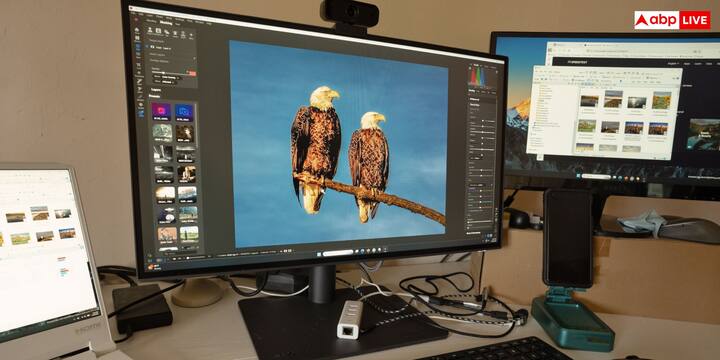Click the last icon in the masking panel icon row

pos(191,34)
